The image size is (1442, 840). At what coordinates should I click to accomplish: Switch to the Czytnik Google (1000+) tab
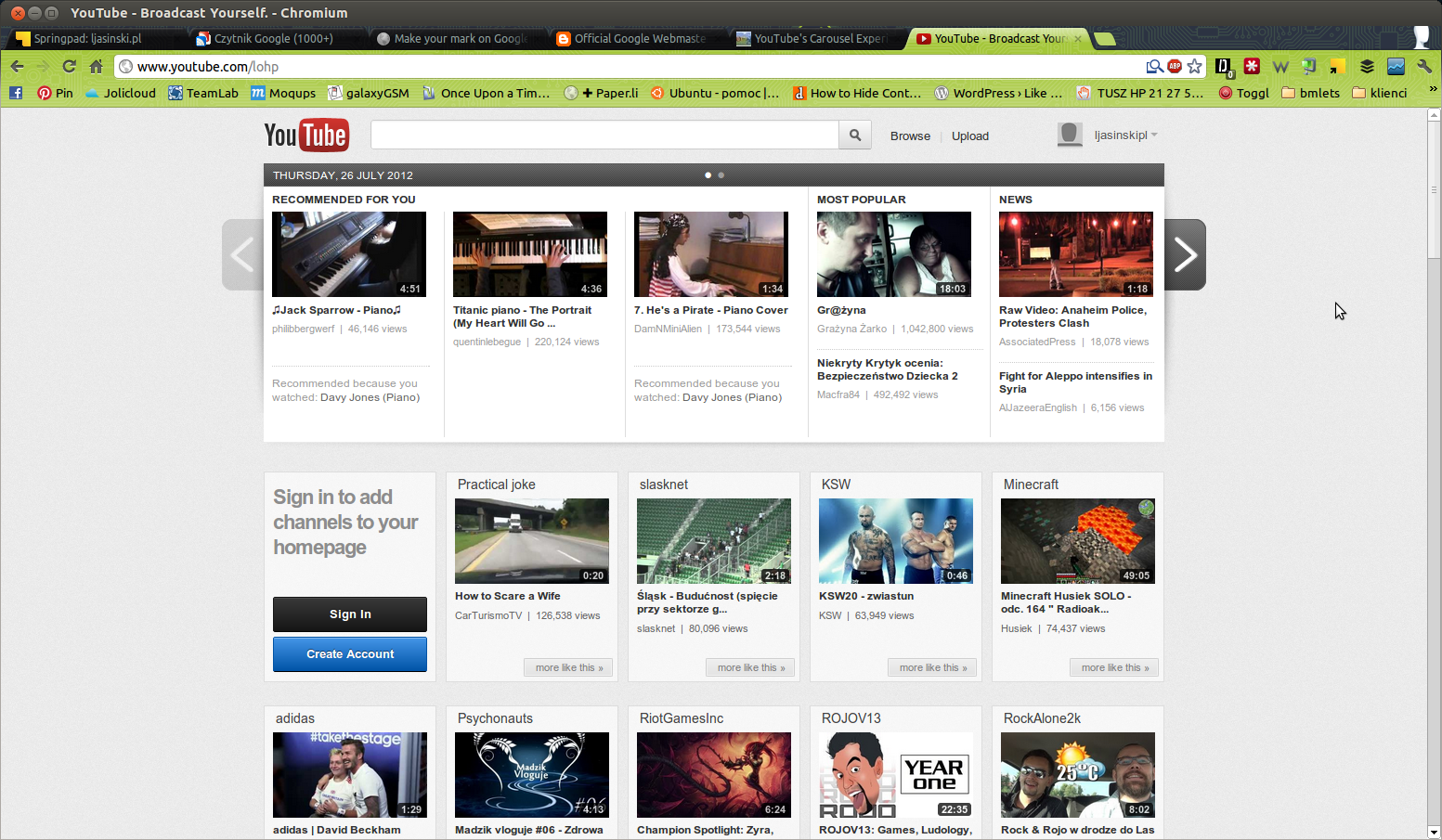tap(274, 38)
